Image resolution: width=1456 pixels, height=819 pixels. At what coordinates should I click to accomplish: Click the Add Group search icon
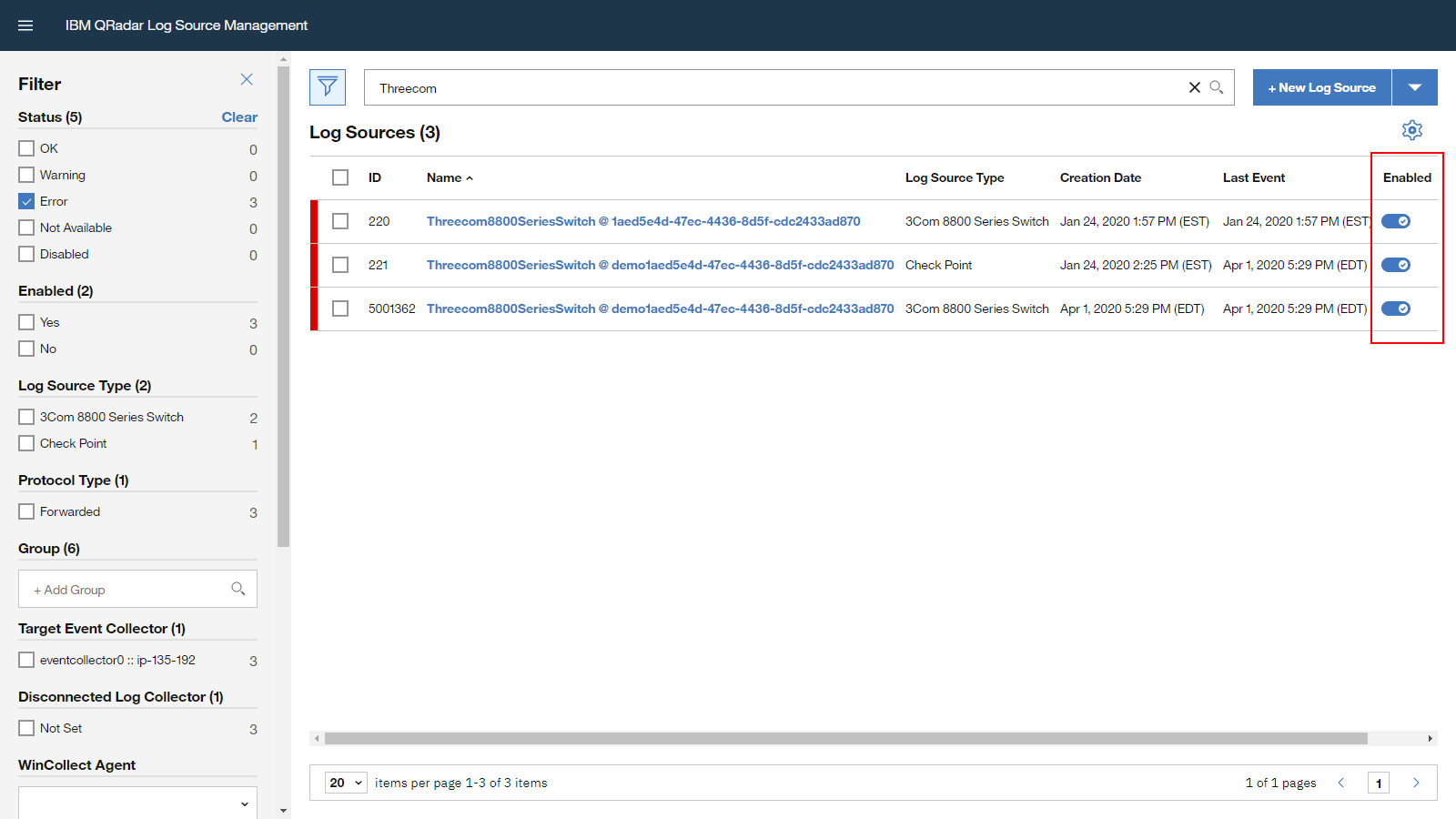click(x=238, y=589)
